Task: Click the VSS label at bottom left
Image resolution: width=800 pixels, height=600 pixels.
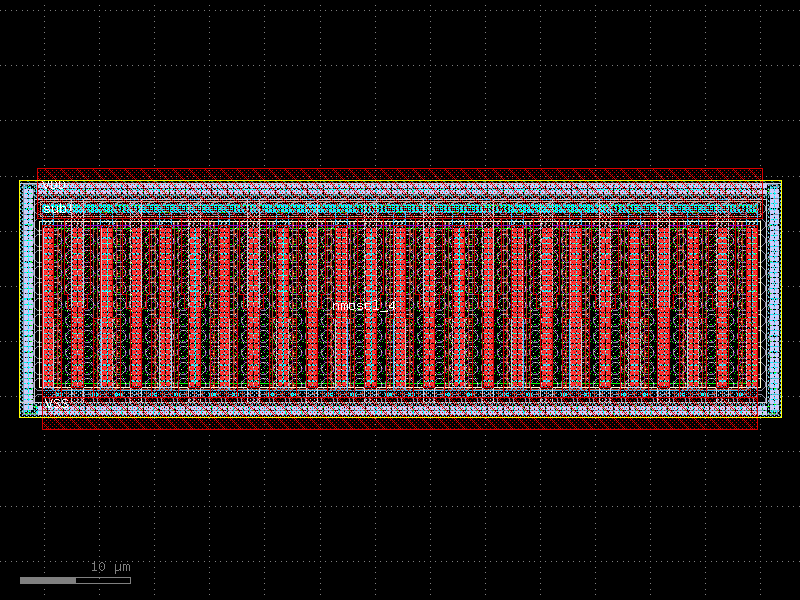Action: click(56, 403)
